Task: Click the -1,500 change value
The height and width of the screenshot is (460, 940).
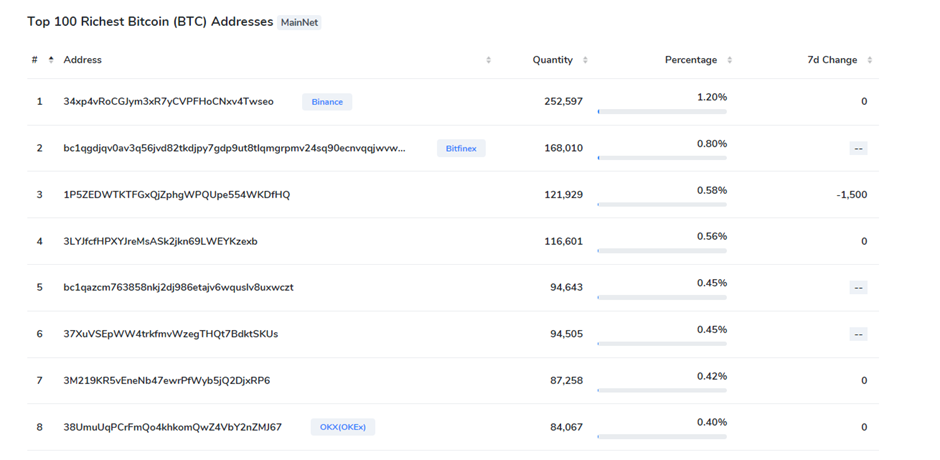Action: pyautogui.click(x=852, y=195)
